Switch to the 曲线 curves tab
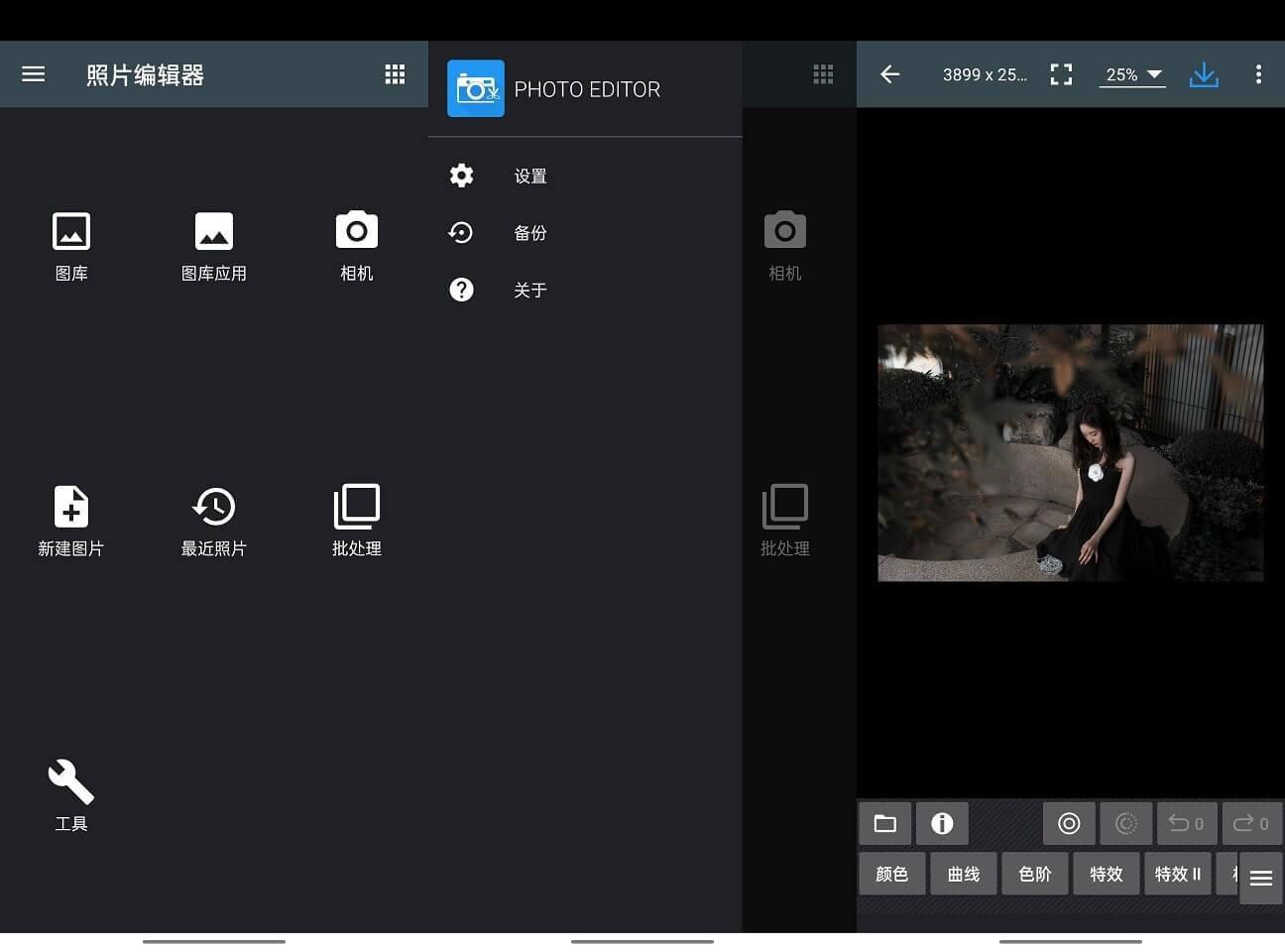Screen dimensions: 1285x952 963,873
